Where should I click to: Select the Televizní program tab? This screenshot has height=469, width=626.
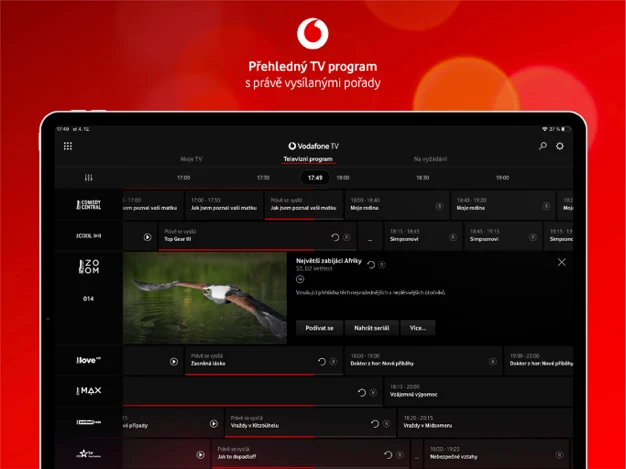pos(308,159)
